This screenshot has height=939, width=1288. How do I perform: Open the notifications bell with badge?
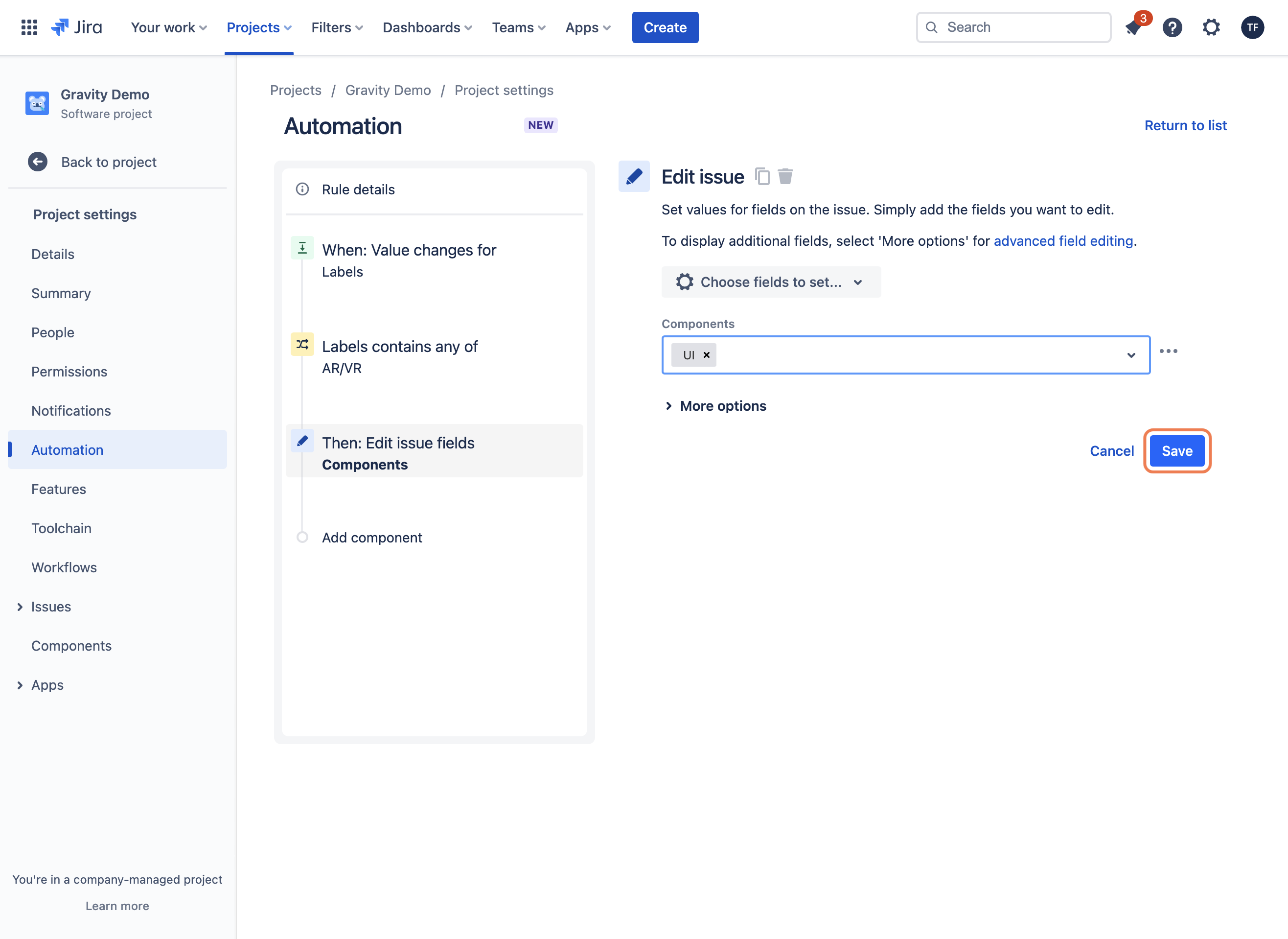tap(1134, 27)
